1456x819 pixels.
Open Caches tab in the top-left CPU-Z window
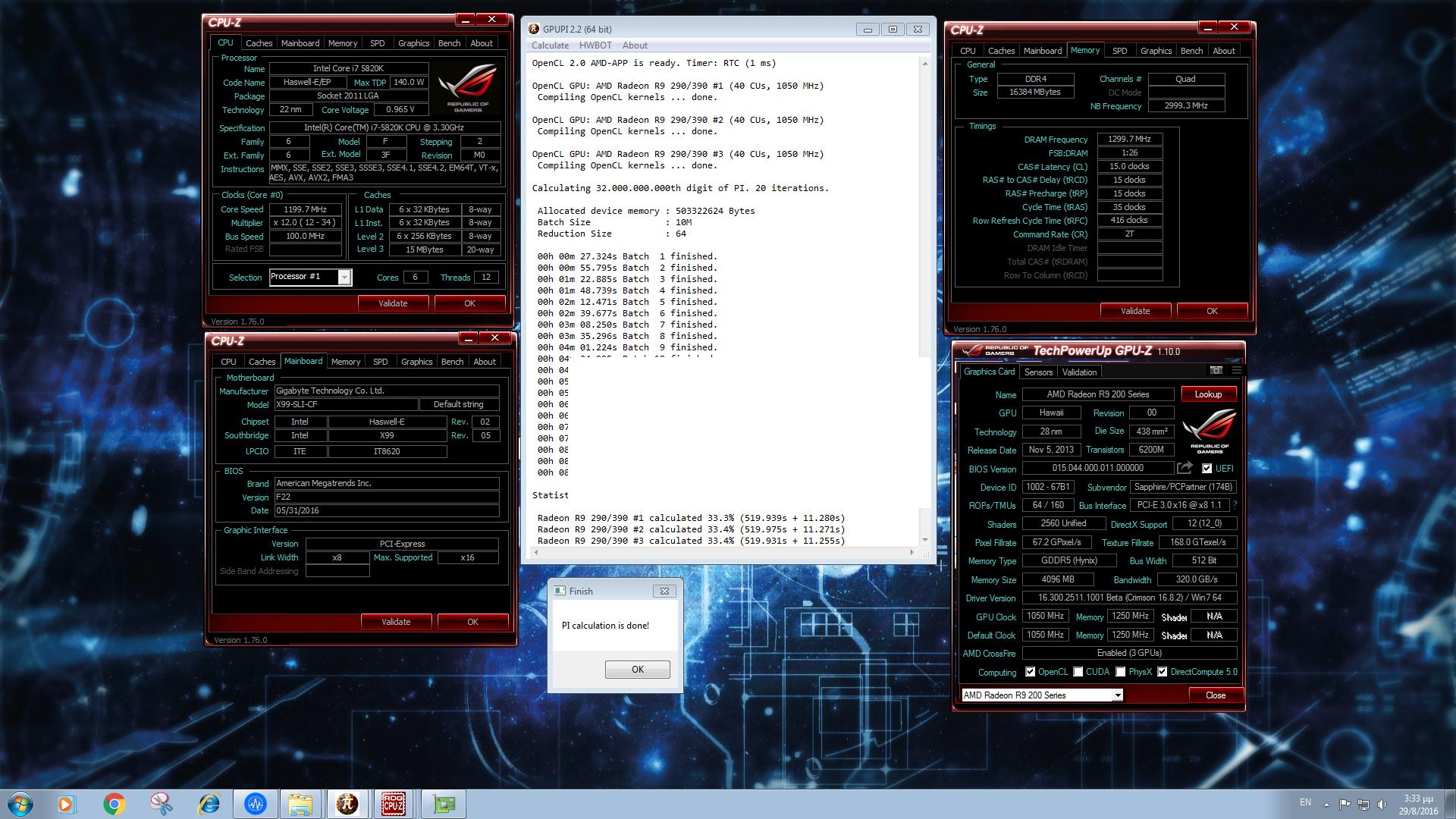tap(259, 43)
